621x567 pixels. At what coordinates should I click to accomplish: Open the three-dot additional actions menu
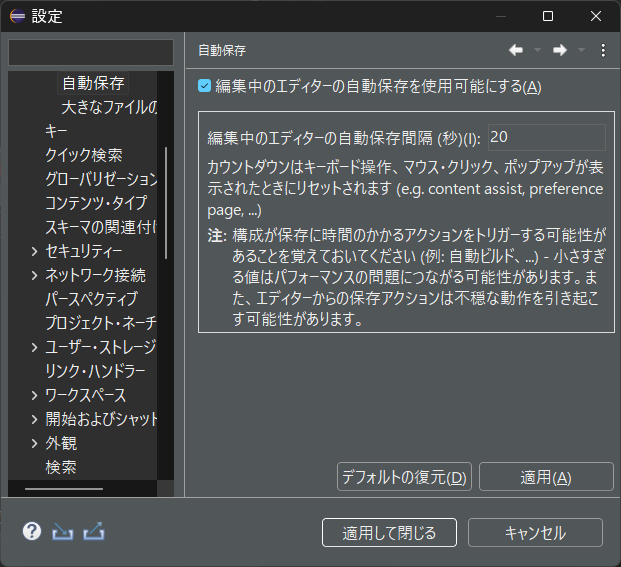[603, 50]
